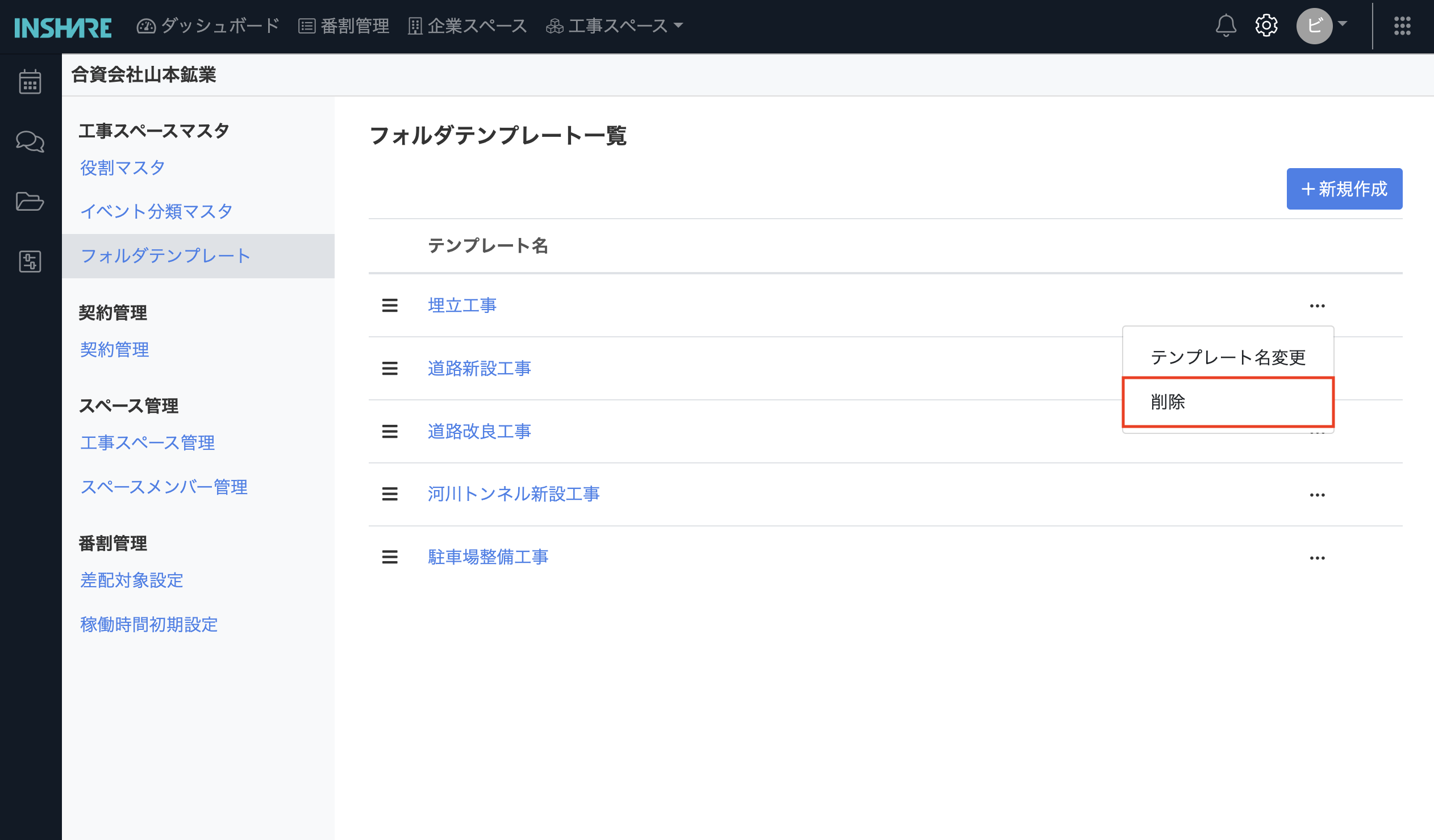
Task: Go to ダッシュボード in top navigation
Action: (x=209, y=26)
